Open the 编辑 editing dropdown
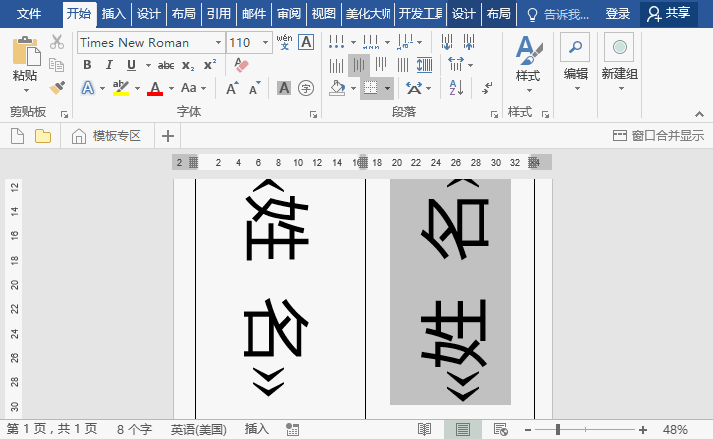The height and width of the screenshot is (439, 713). click(x=575, y=60)
